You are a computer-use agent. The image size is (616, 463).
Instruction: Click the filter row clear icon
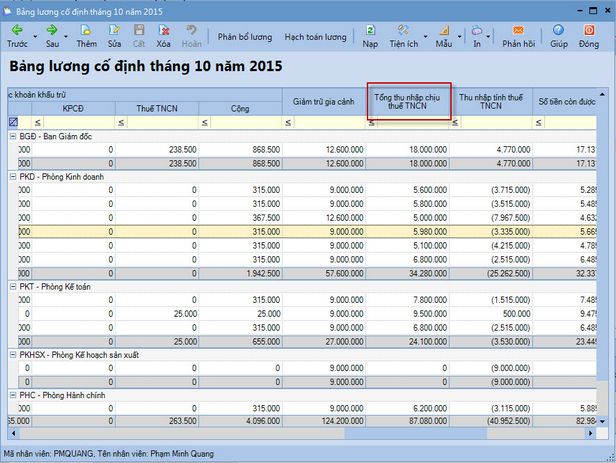(13, 122)
